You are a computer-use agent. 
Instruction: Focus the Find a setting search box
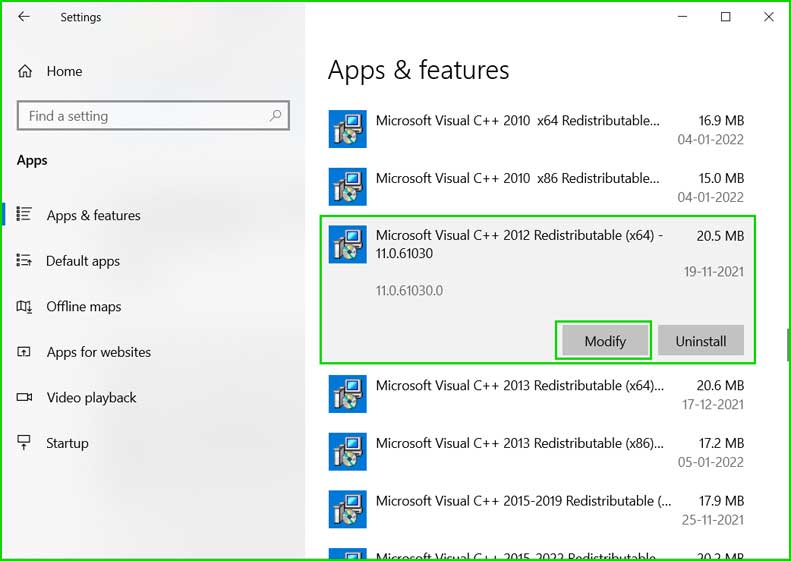(x=153, y=116)
